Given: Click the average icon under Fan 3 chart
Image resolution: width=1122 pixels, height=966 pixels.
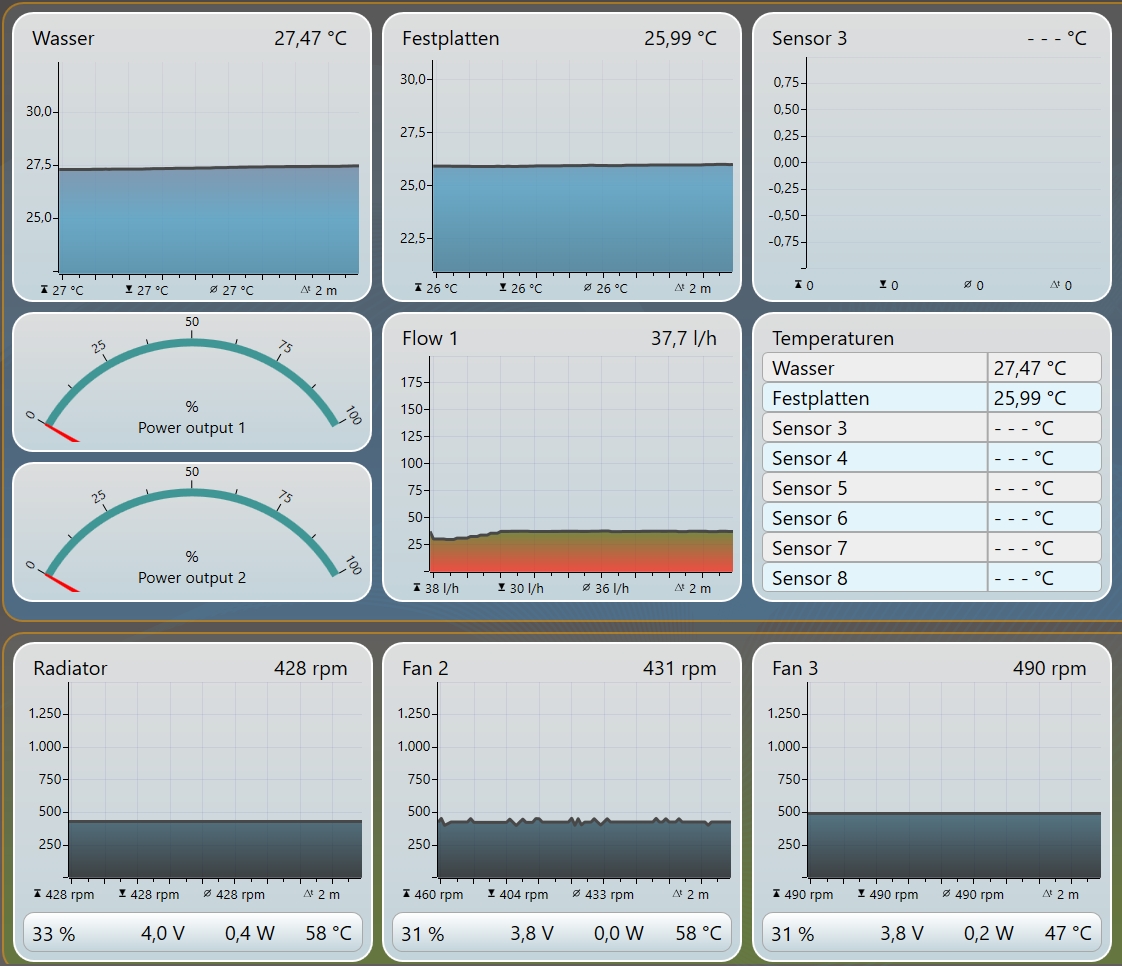Looking at the screenshot, I should [947, 894].
